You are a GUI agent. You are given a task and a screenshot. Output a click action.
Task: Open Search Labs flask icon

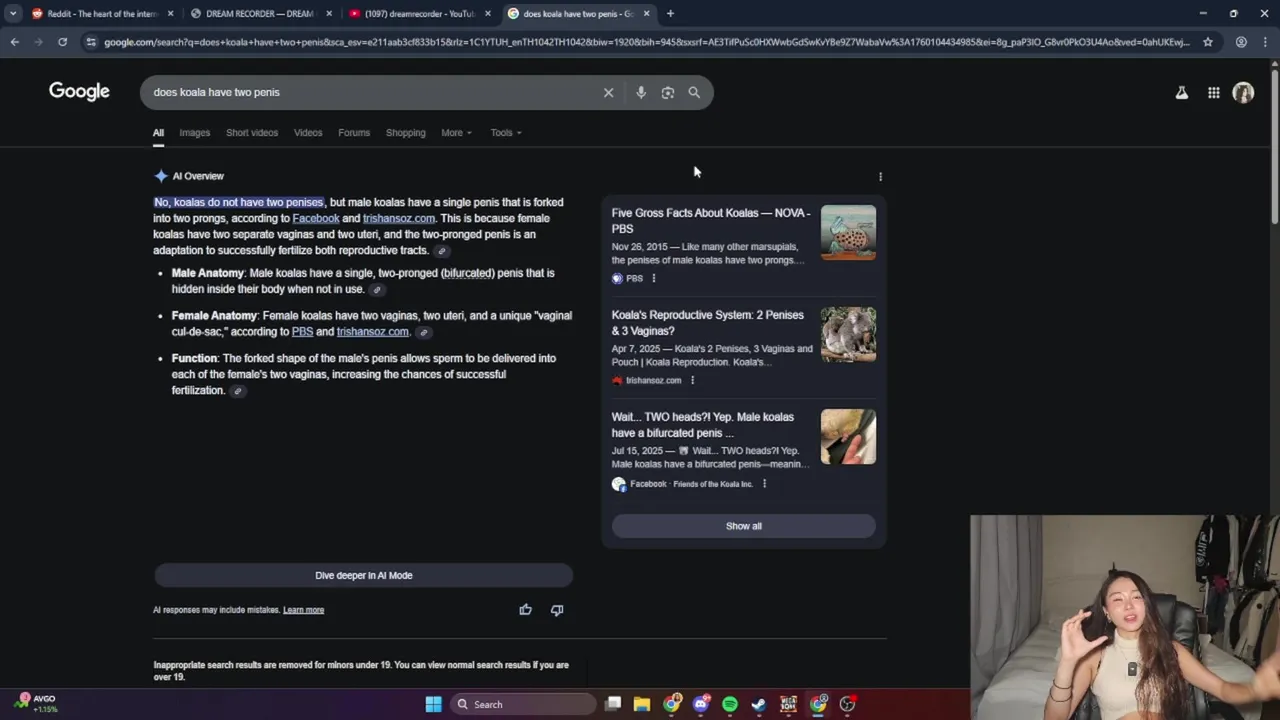point(1182,93)
